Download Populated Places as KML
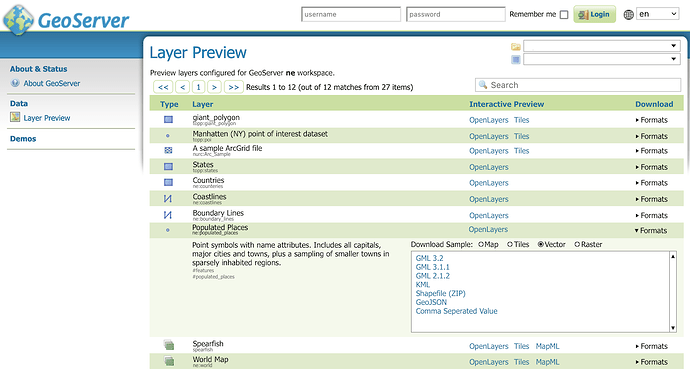 click(x=423, y=285)
